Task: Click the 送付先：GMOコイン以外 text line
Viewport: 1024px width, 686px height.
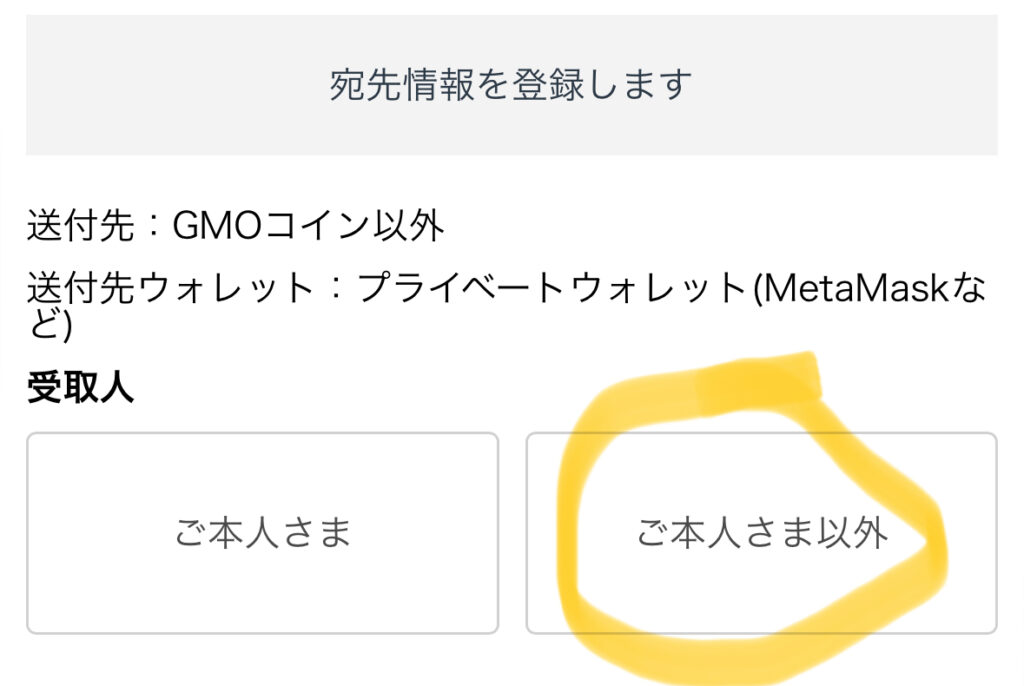Action: coord(235,227)
